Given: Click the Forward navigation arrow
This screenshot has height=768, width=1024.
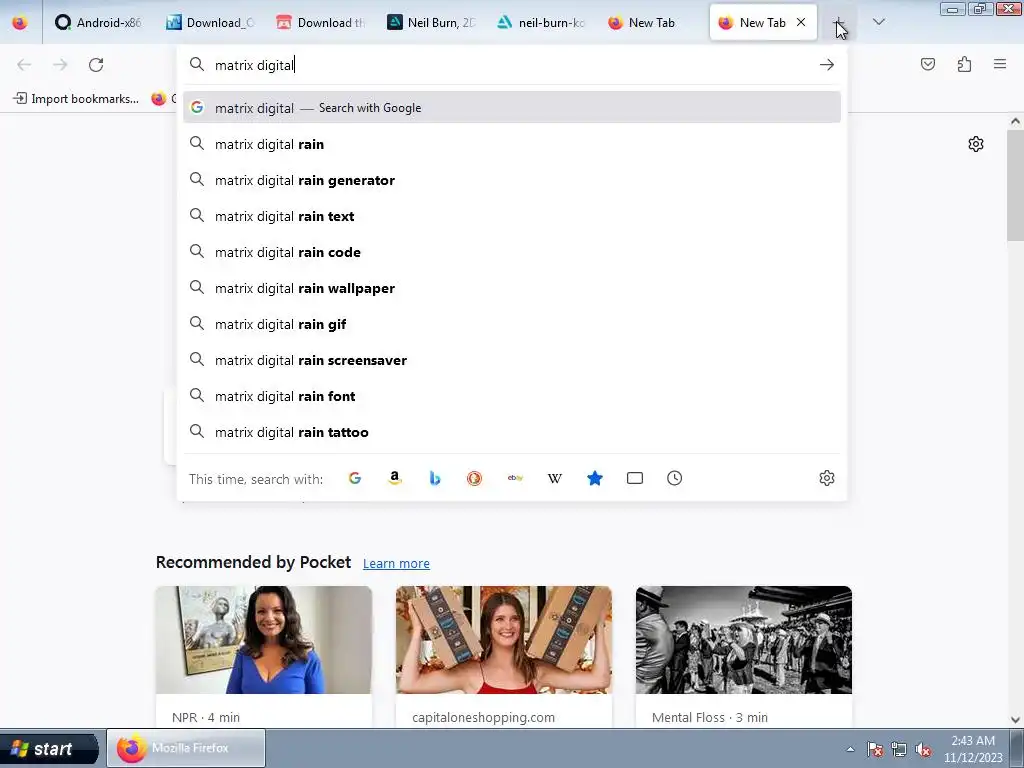Looking at the screenshot, I should [x=60, y=65].
